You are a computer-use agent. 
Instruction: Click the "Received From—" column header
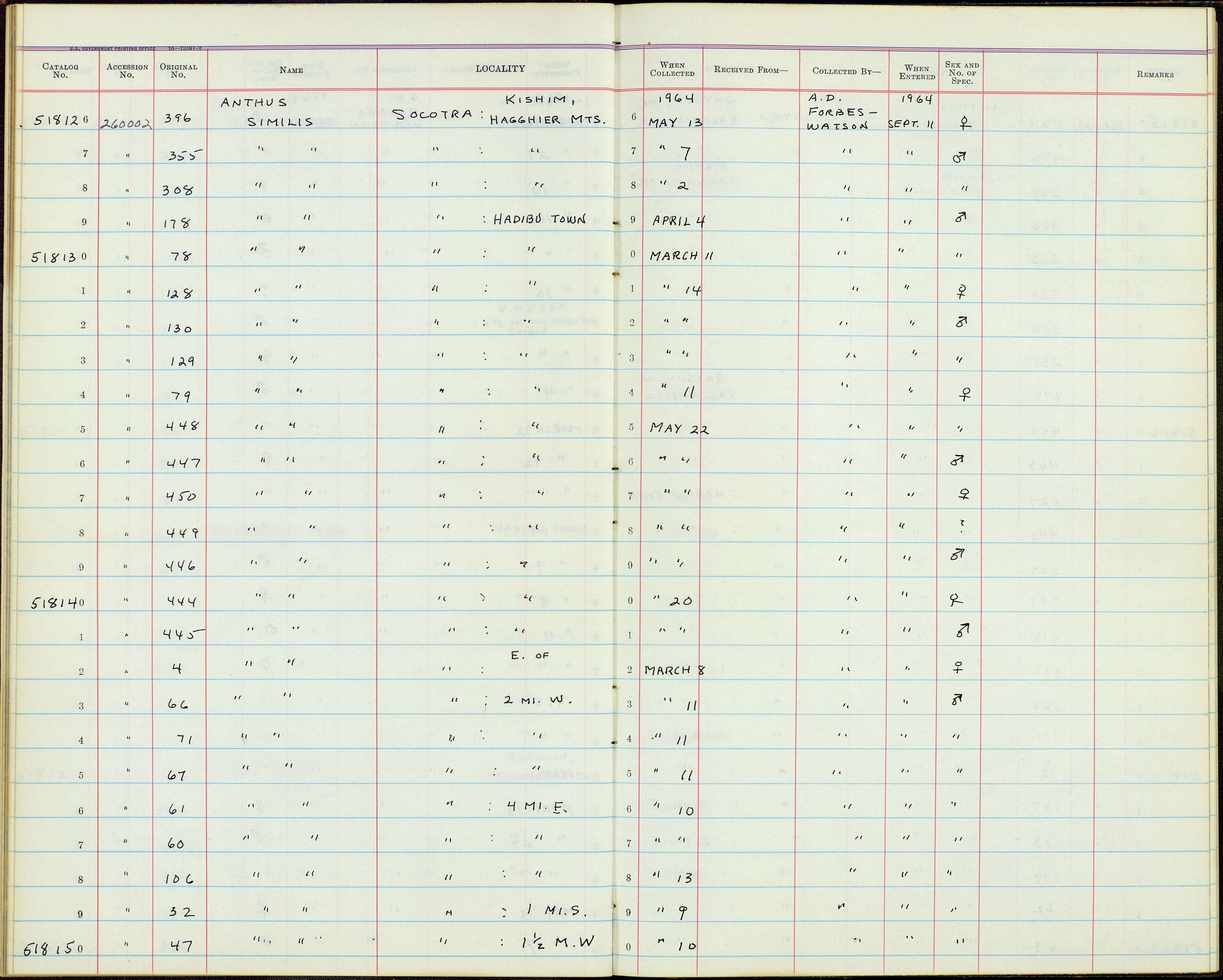(x=751, y=70)
